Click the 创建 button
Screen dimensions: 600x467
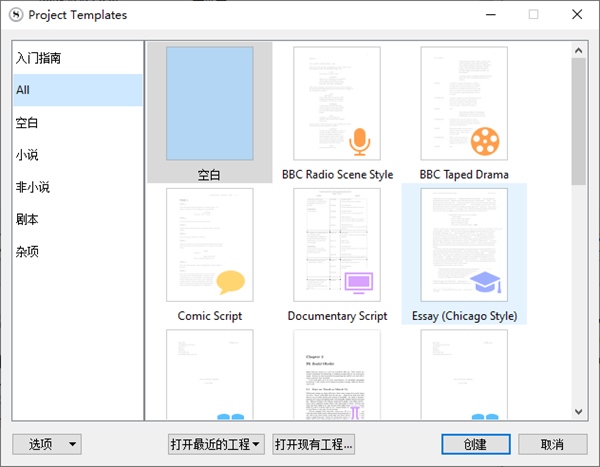click(x=476, y=444)
